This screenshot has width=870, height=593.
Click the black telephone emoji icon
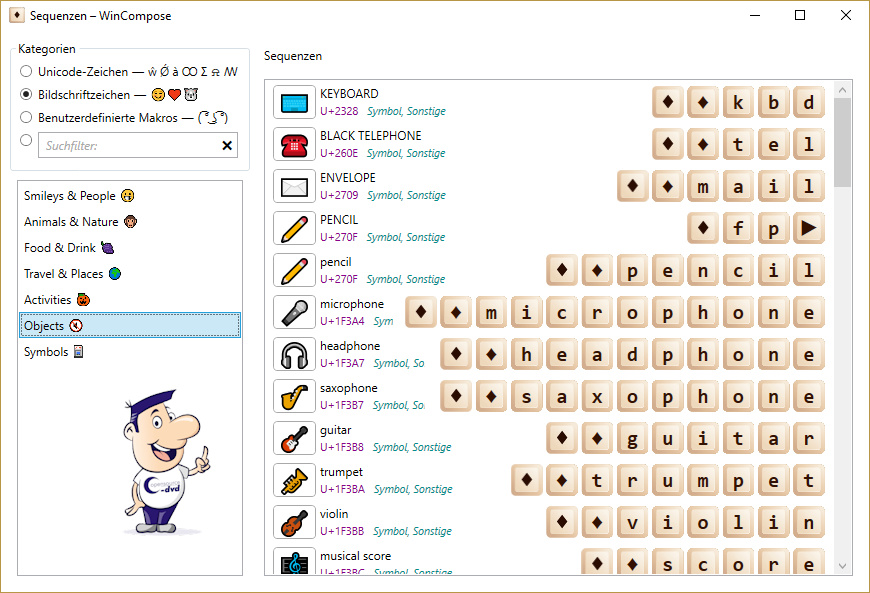tap(294, 145)
